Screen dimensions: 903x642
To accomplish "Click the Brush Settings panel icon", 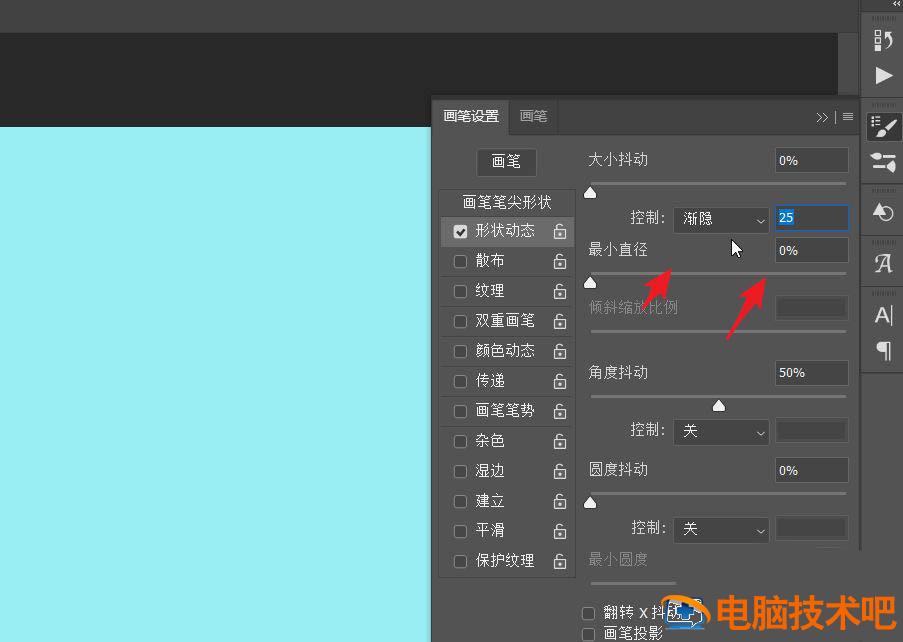I will (x=883, y=125).
